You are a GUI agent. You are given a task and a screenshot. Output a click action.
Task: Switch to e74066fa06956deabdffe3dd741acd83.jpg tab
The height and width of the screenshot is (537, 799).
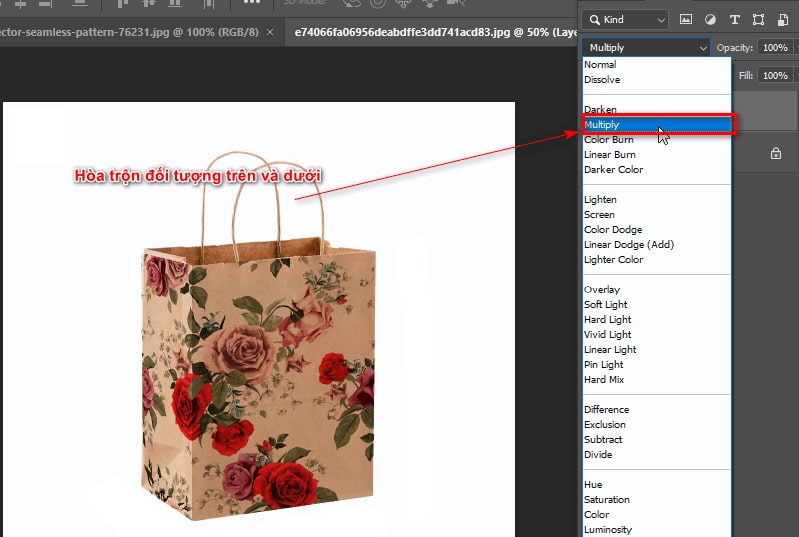point(433,32)
